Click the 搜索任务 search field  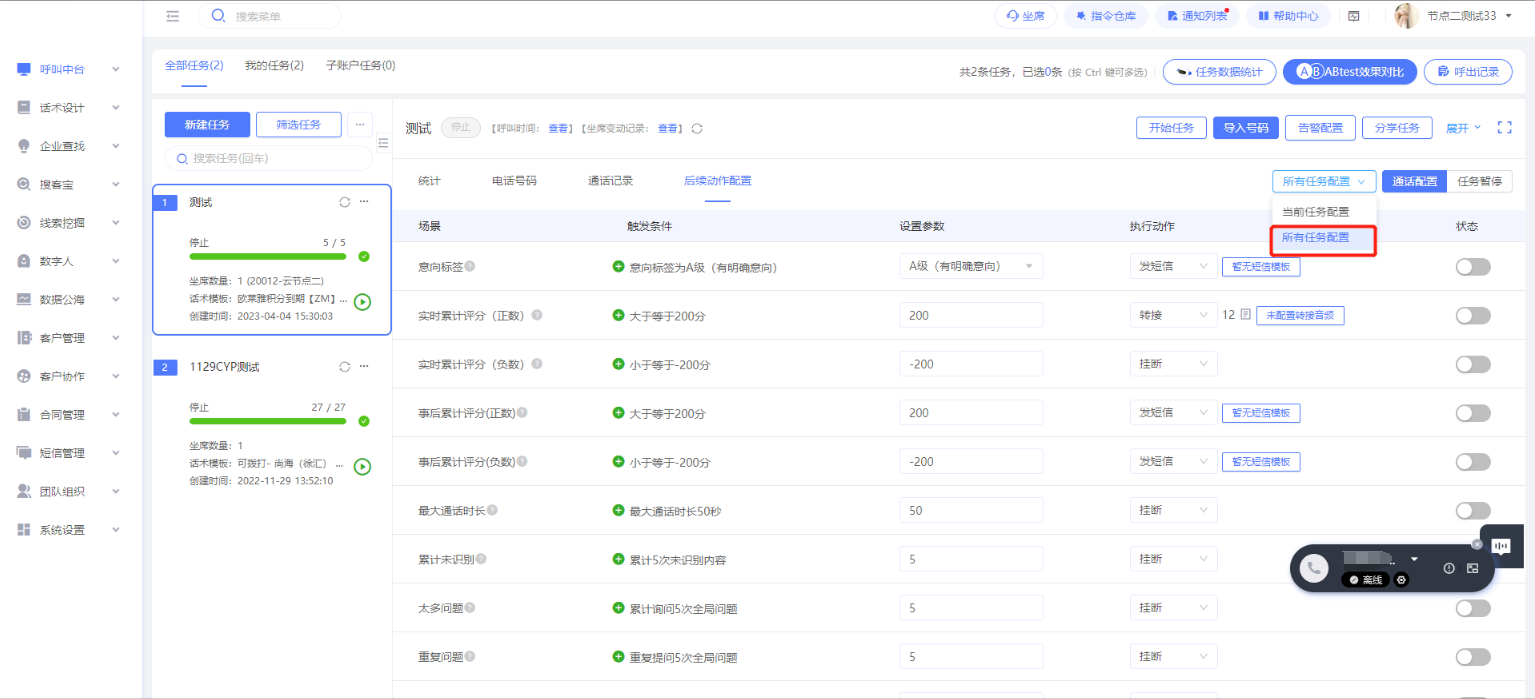268,158
